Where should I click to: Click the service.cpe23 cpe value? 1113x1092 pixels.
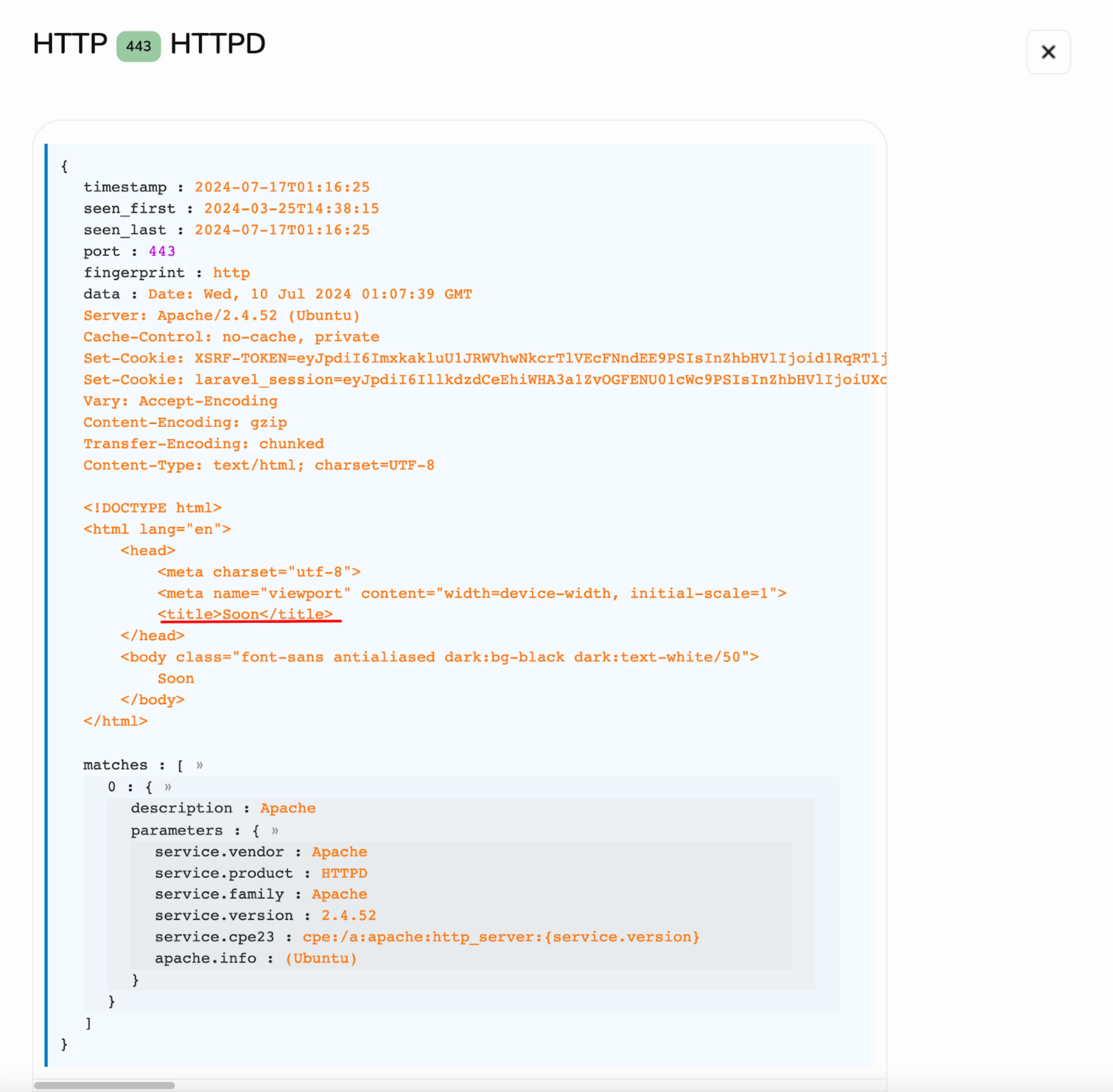point(500,937)
